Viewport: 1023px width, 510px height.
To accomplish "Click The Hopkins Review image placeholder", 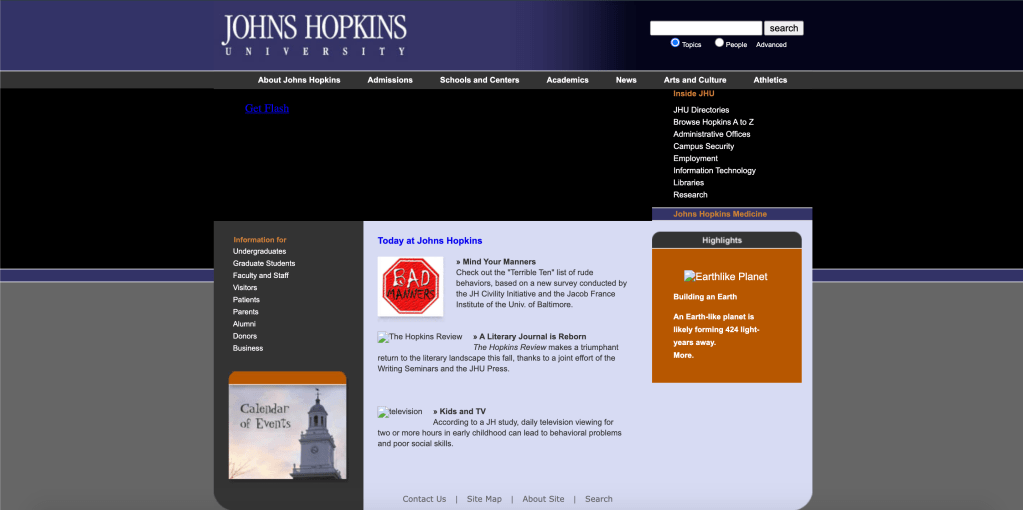I will click(x=420, y=337).
